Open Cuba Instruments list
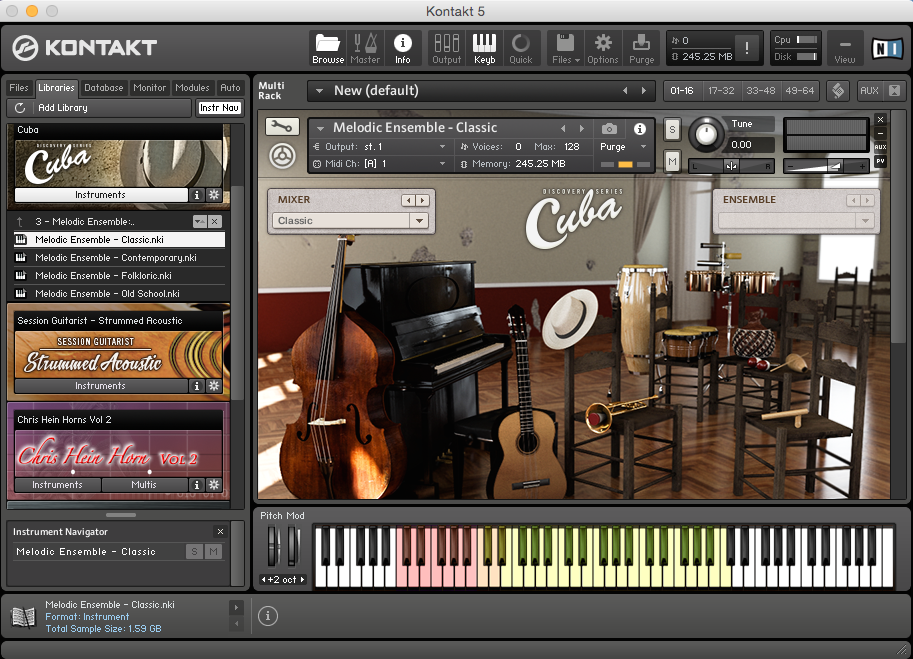913x659 pixels. (100, 194)
